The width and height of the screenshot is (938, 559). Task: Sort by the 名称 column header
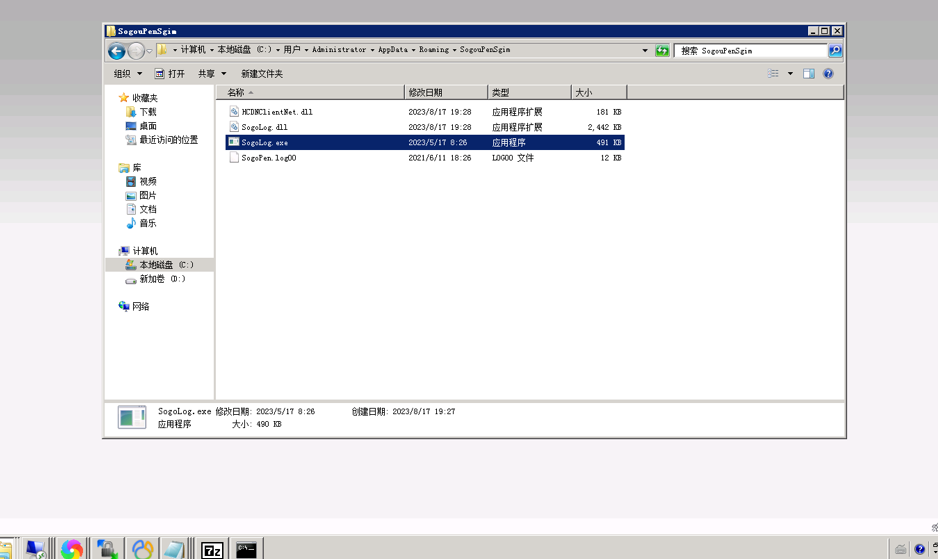pos(310,92)
